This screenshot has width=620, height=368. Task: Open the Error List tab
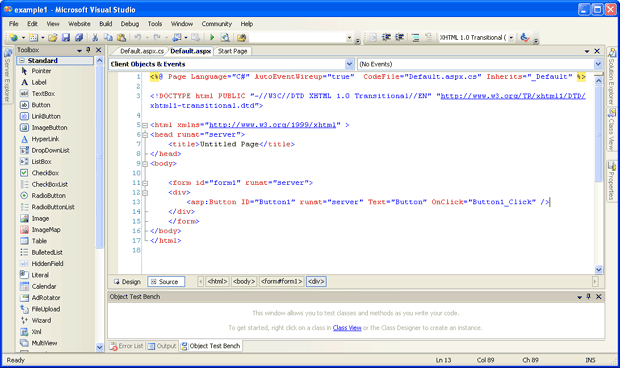click(127, 346)
